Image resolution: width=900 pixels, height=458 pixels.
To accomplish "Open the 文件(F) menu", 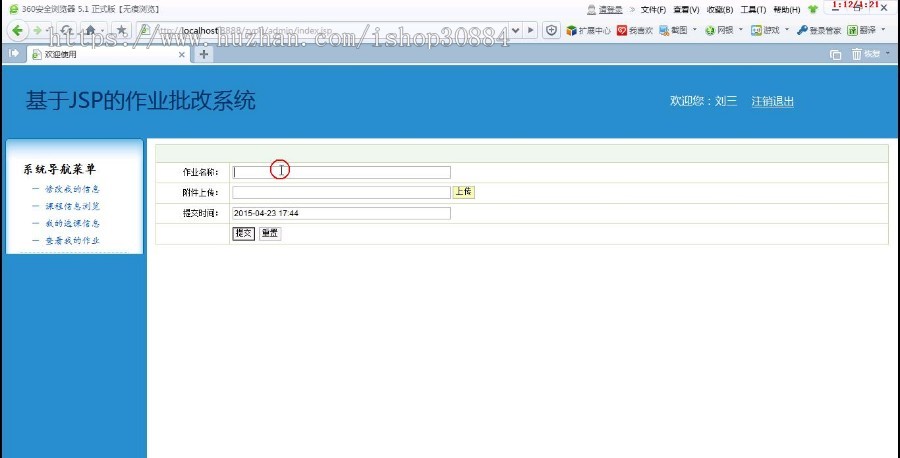I will (x=653, y=10).
